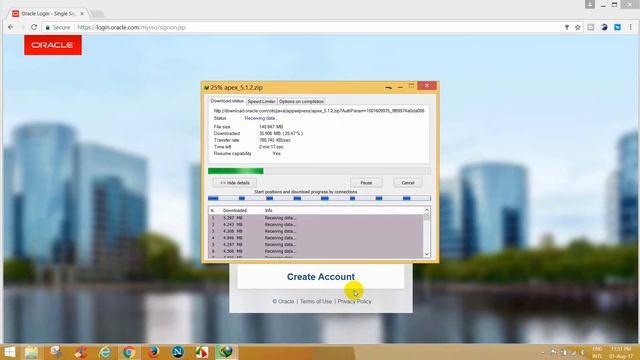Click the Create Account button
Viewport: 640px width, 360px height.
coord(321,277)
